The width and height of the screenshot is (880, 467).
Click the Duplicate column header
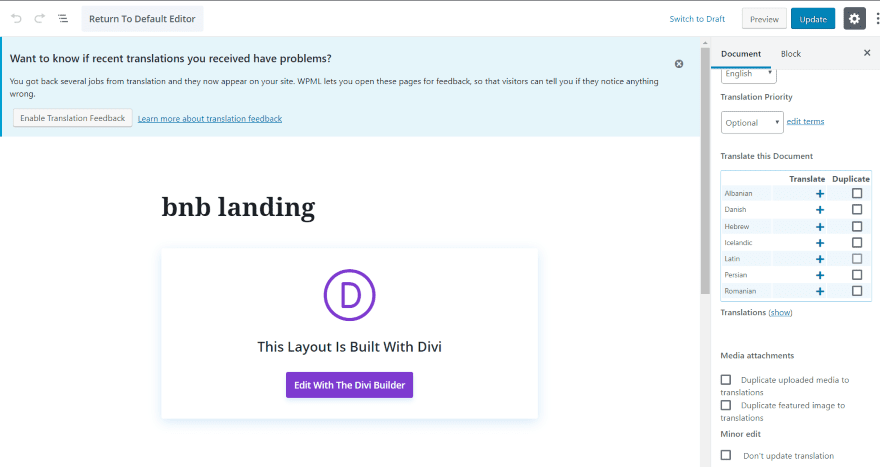[x=851, y=179]
